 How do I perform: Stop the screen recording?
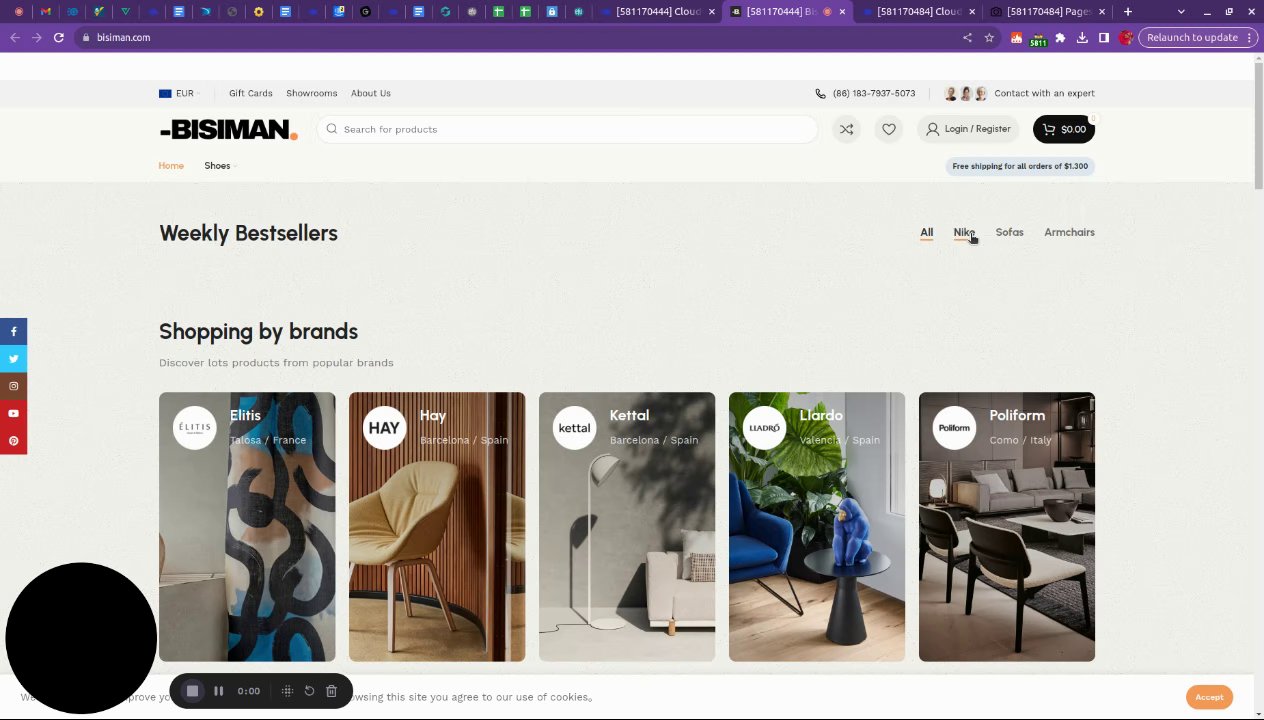pos(193,691)
